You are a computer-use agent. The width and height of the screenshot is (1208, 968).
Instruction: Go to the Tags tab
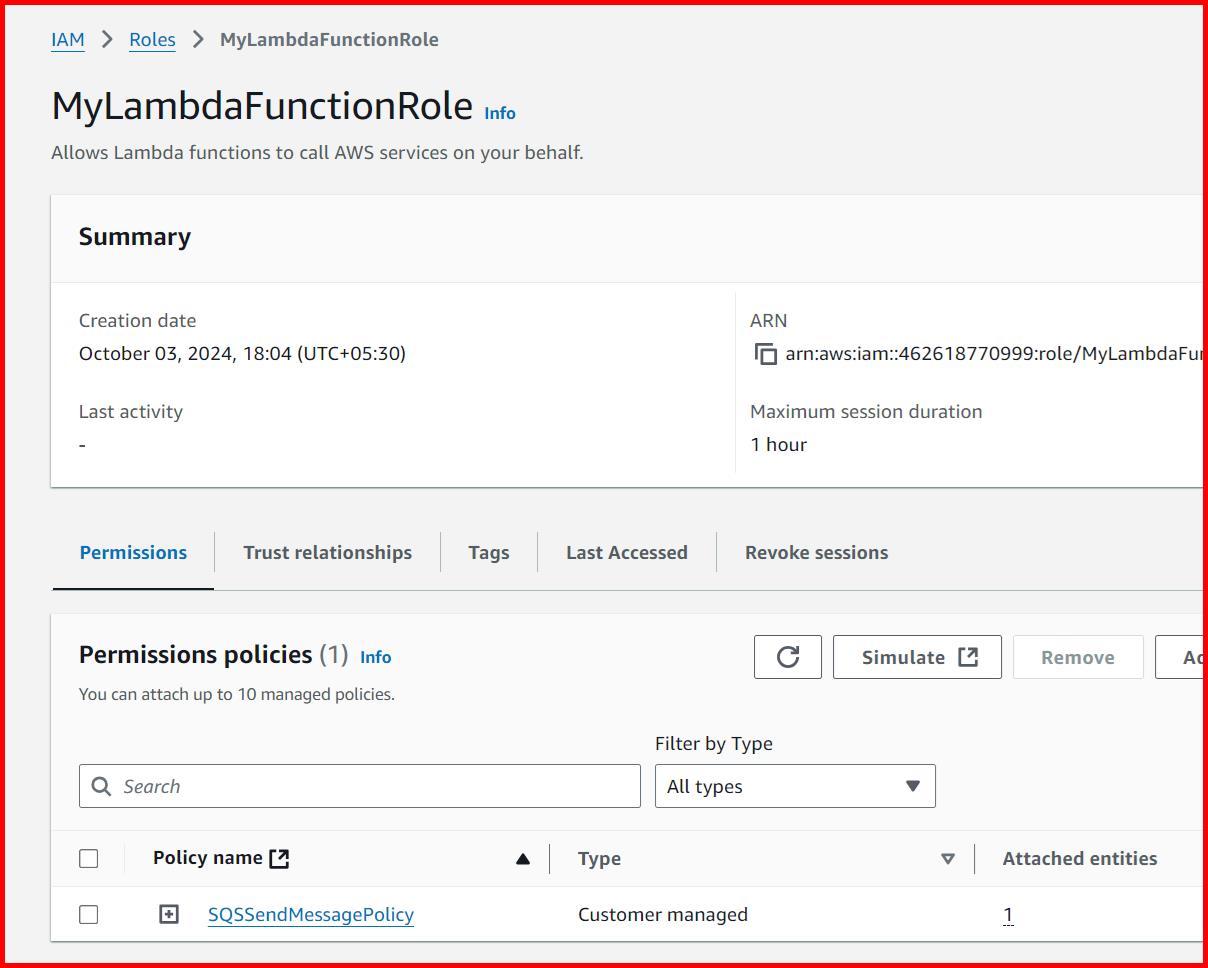point(489,553)
